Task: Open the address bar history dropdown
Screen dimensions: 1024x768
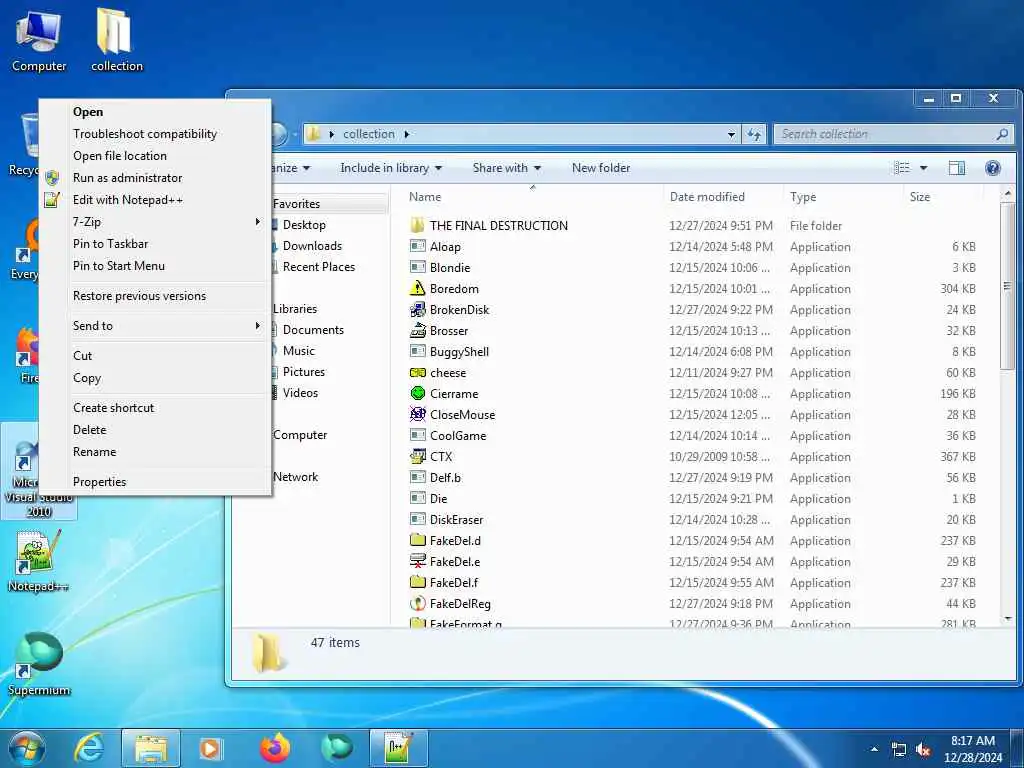Action: point(731,134)
